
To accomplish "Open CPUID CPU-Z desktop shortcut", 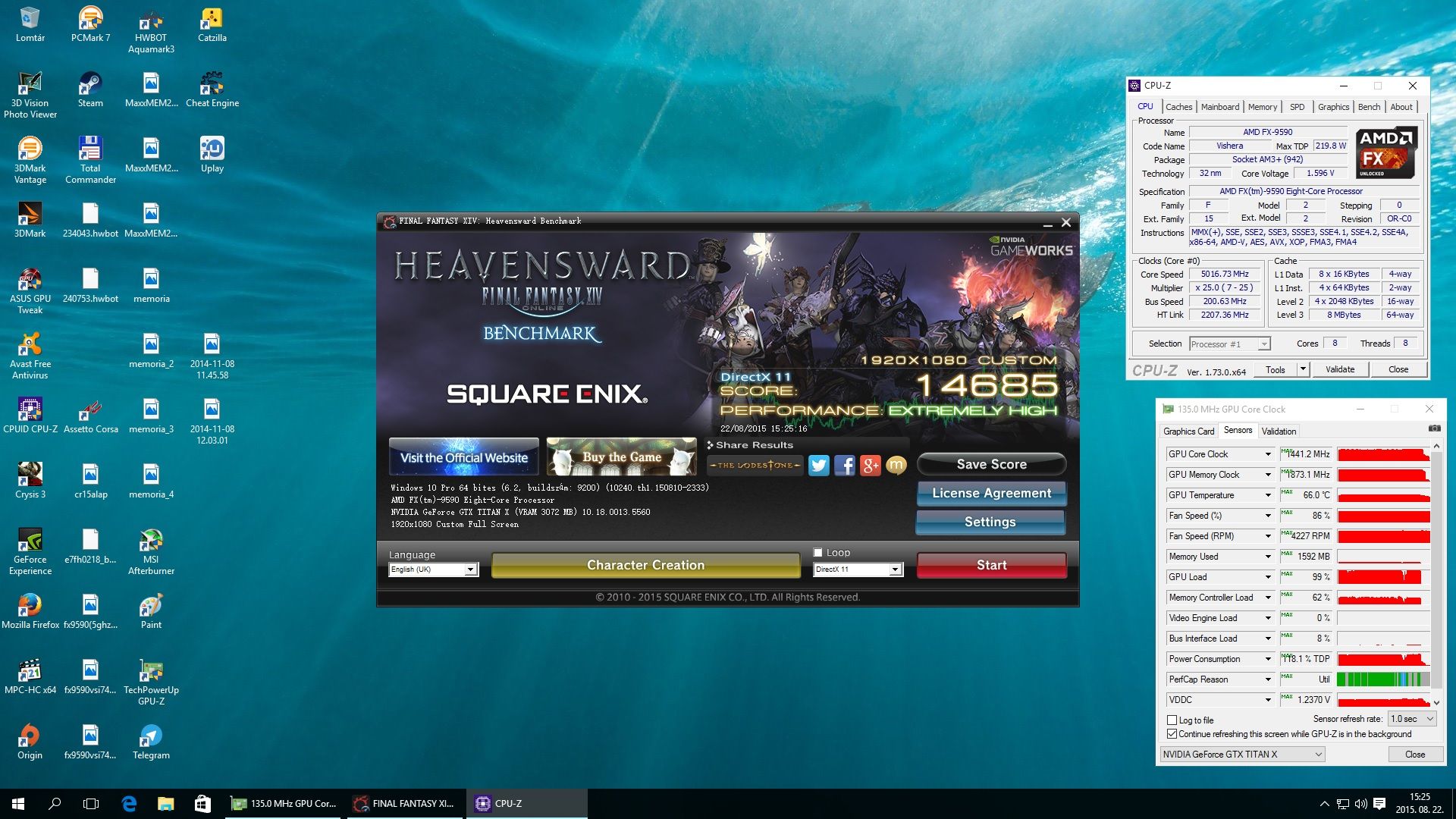I will (30, 416).
